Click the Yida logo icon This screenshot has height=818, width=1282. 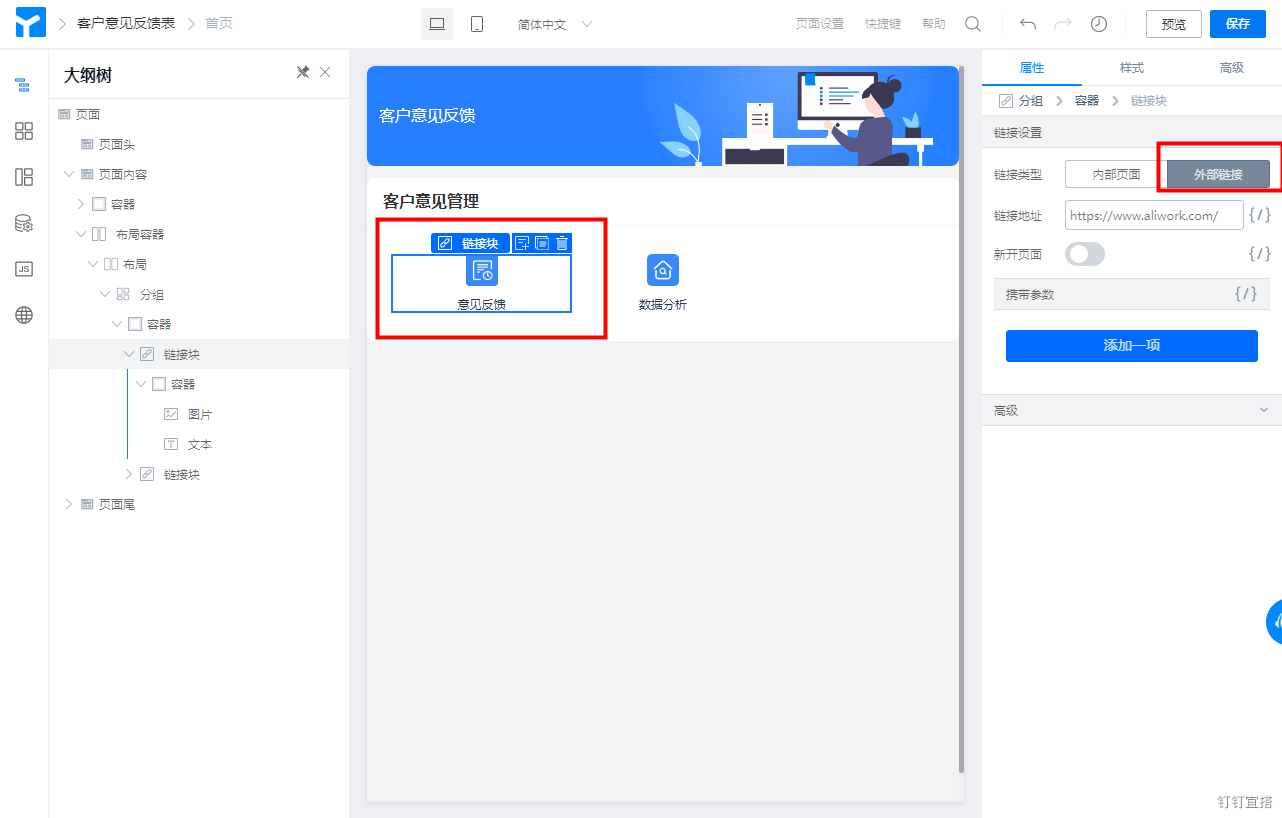pos(30,23)
